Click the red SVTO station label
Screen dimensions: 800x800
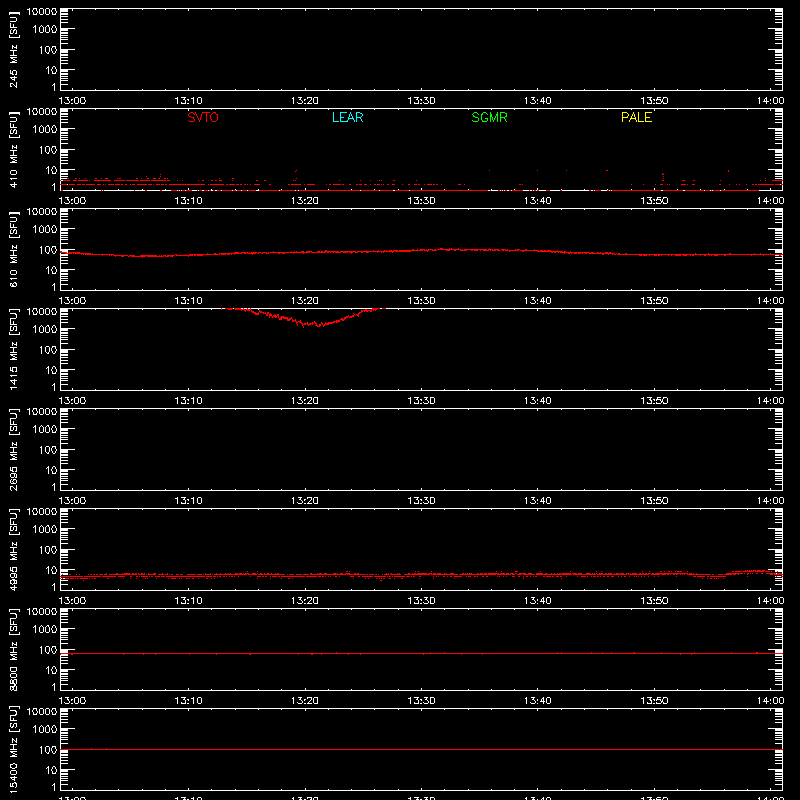pyautogui.click(x=203, y=117)
